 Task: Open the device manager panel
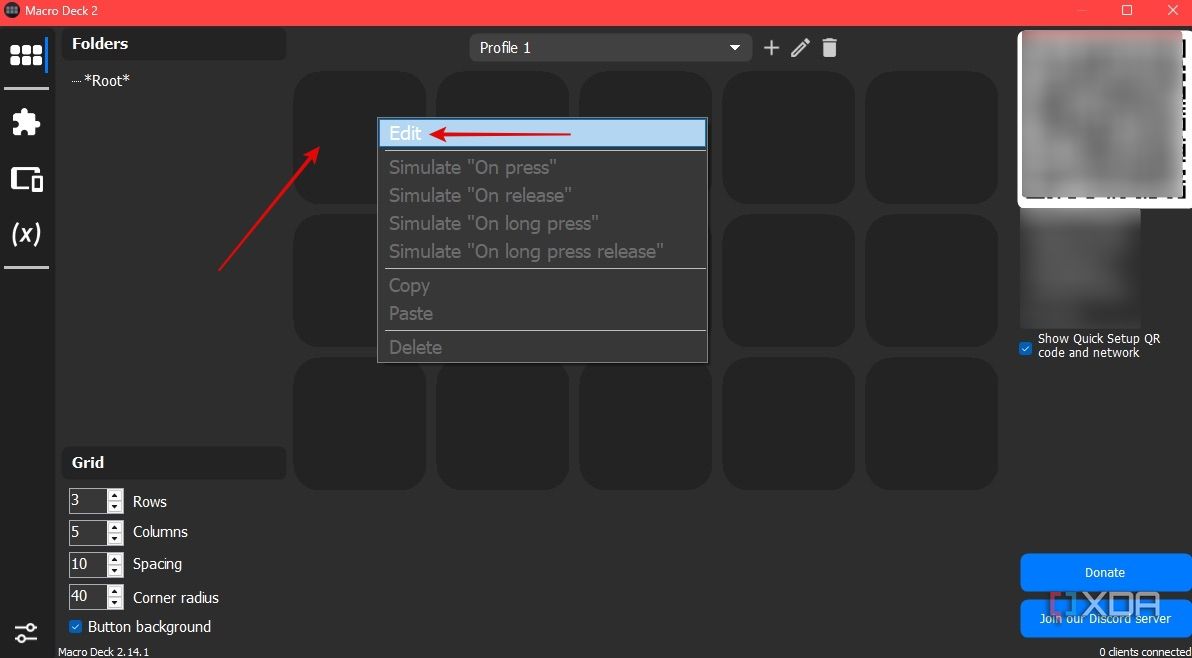point(25,178)
